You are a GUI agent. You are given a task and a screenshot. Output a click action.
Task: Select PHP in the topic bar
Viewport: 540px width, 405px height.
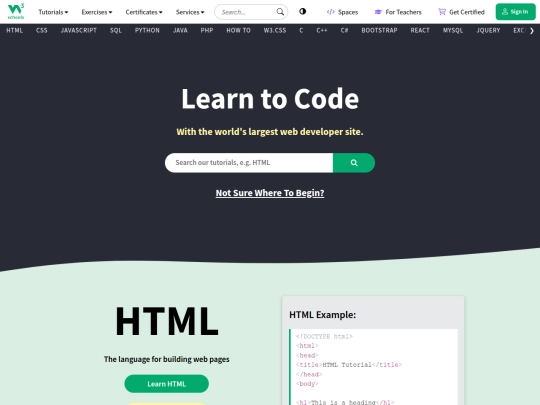(x=207, y=30)
